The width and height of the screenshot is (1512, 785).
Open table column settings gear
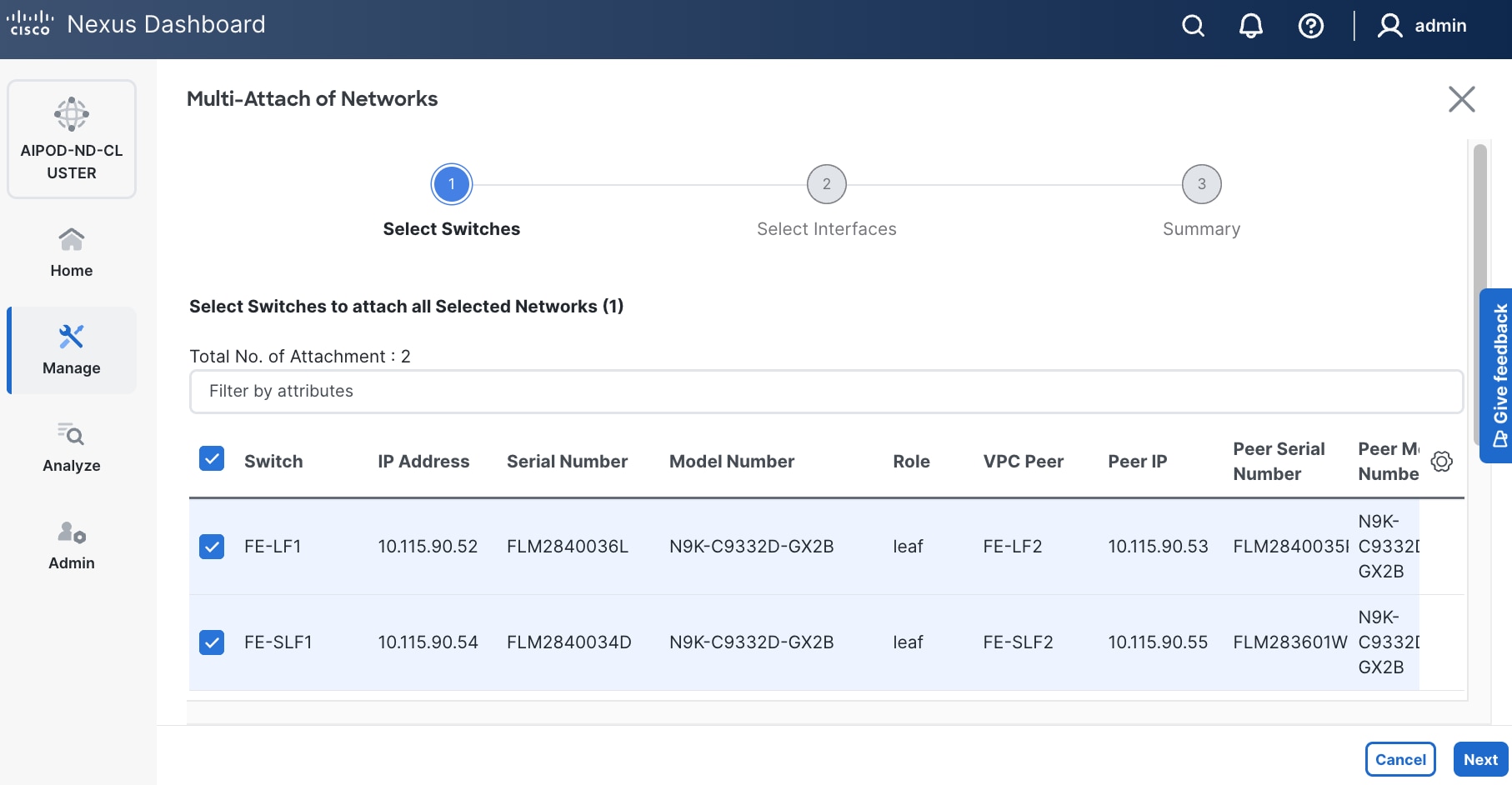pos(1441,462)
